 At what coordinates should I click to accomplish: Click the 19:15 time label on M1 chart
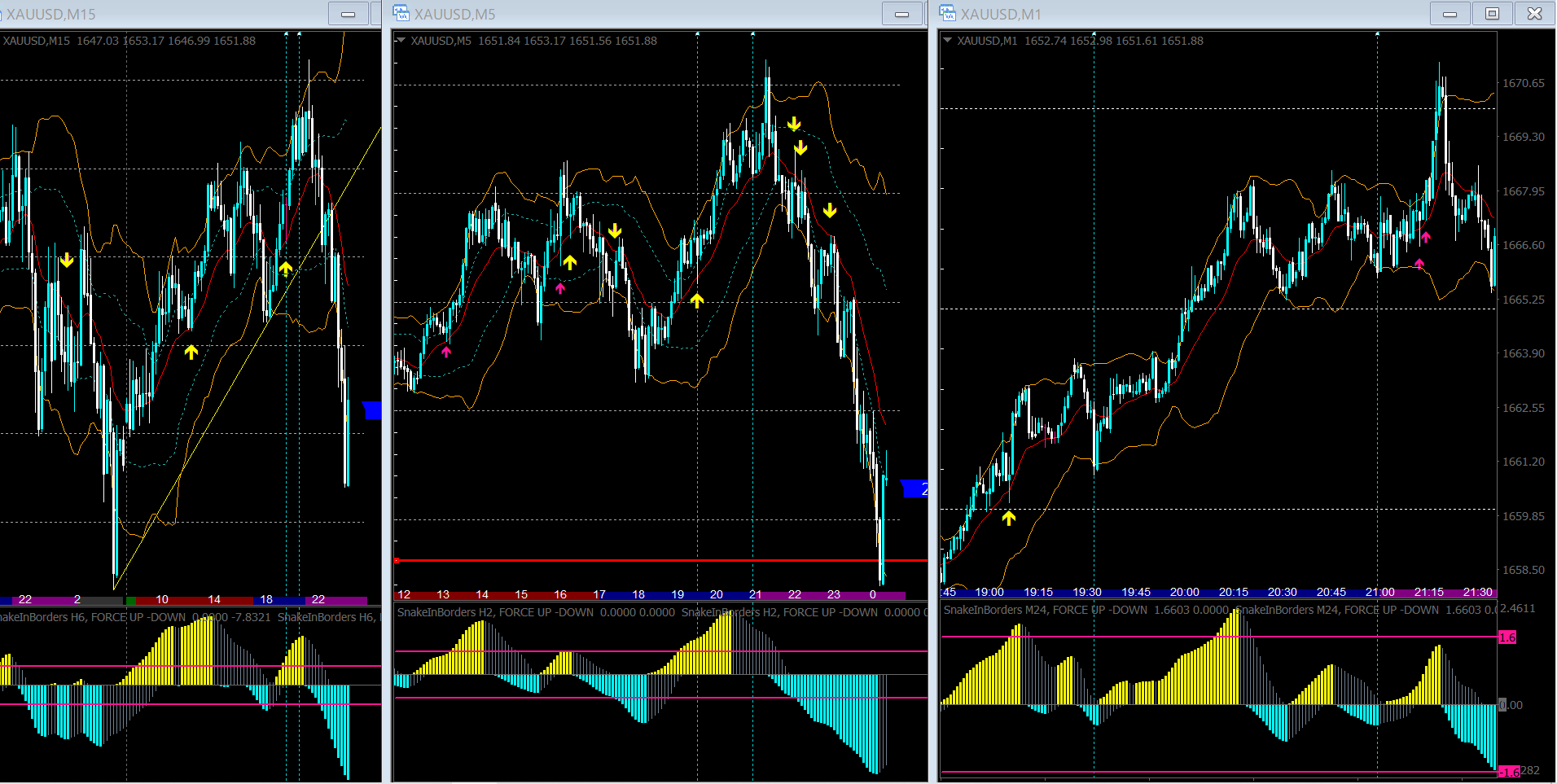(x=1038, y=592)
